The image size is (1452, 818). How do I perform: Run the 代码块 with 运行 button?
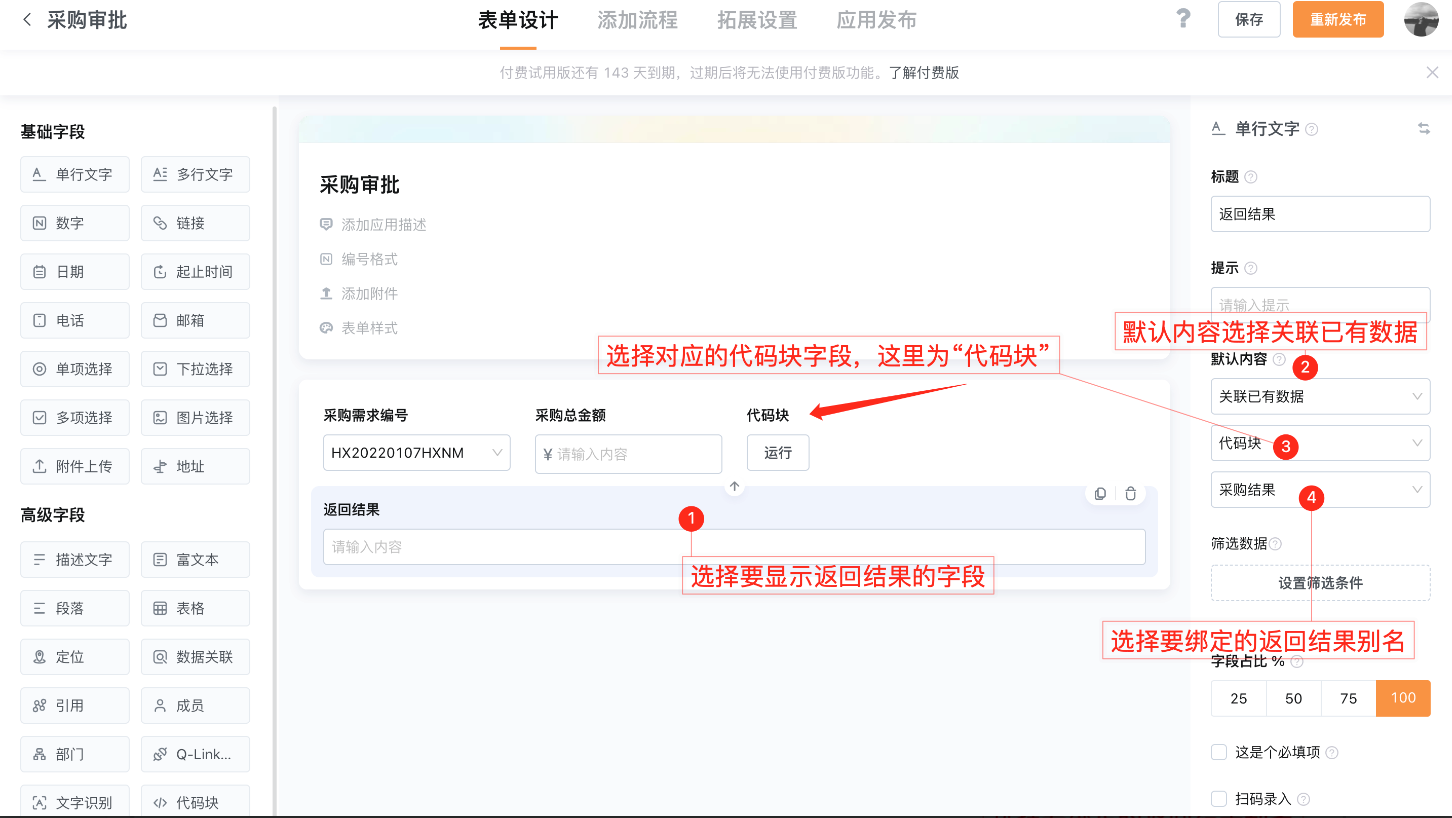778,453
